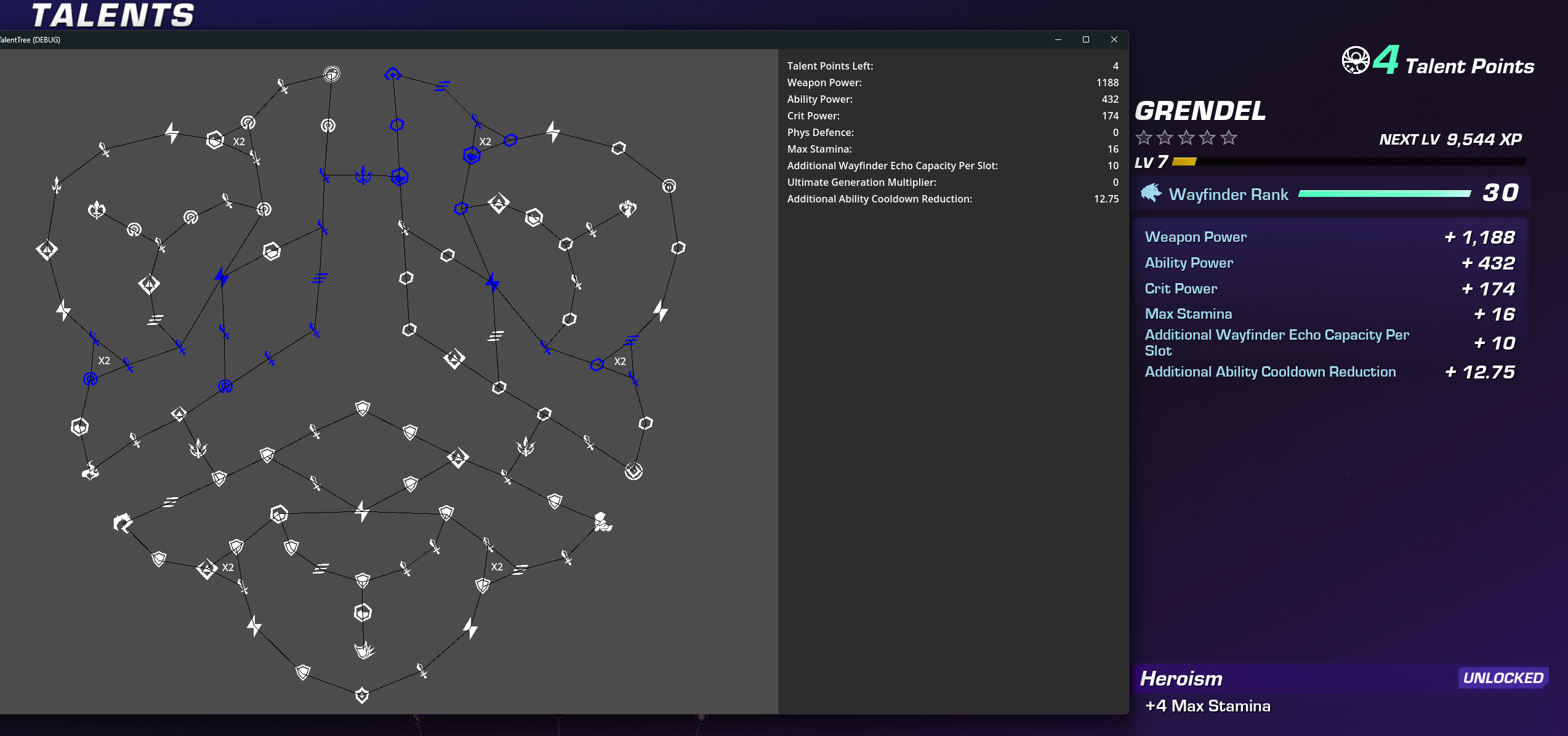Click the white fist talent node

point(627,209)
